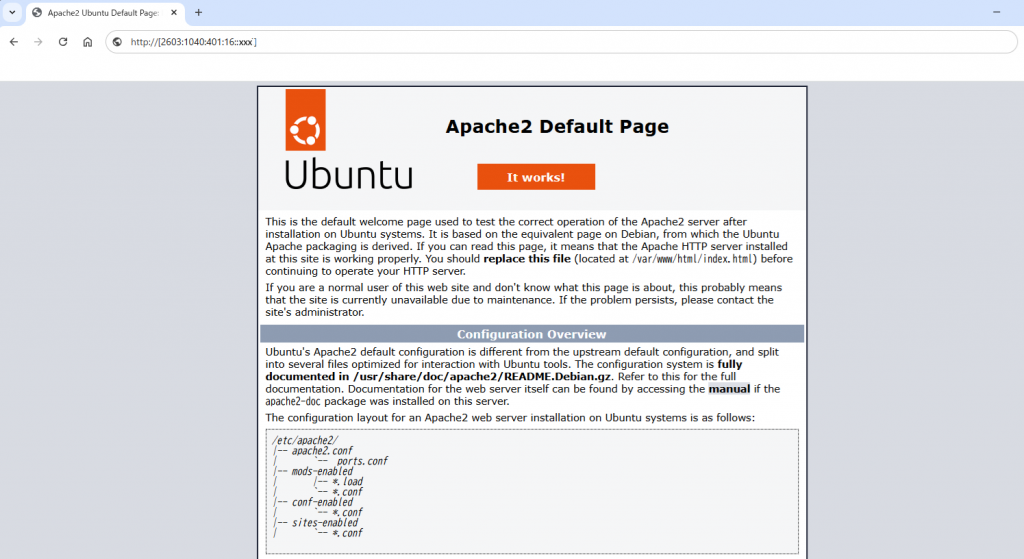Reload the current page
Image resolution: width=1024 pixels, height=559 pixels.
[63, 42]
